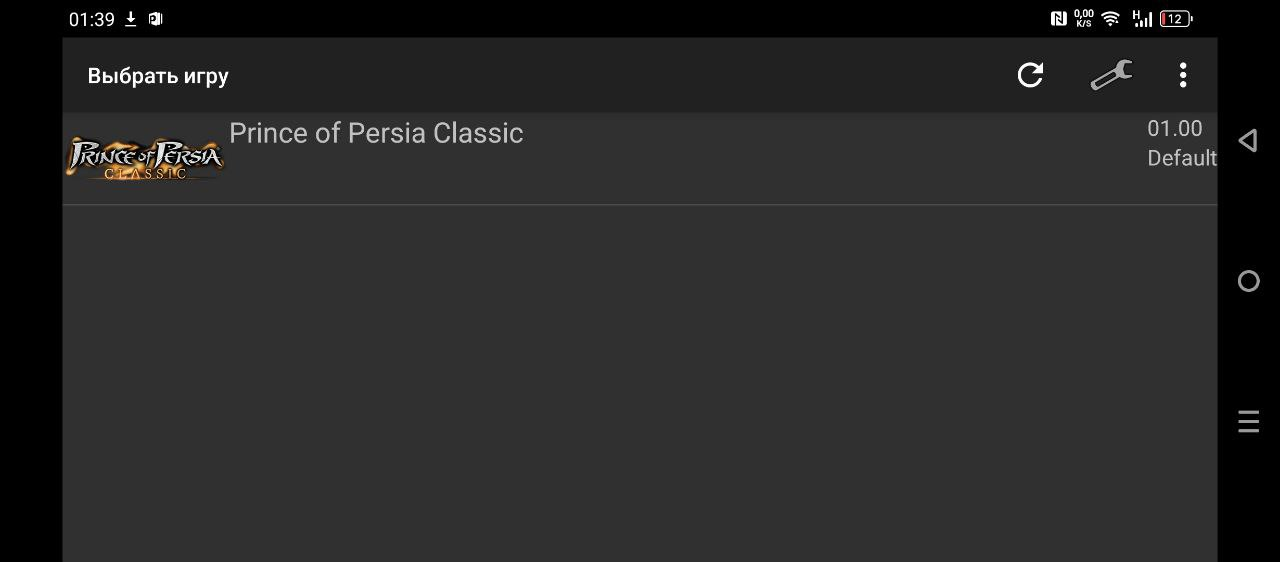The image size is (1280, 562).
Task: Tap the mobile signal strength icon
Action: [x=1141, y=19]
